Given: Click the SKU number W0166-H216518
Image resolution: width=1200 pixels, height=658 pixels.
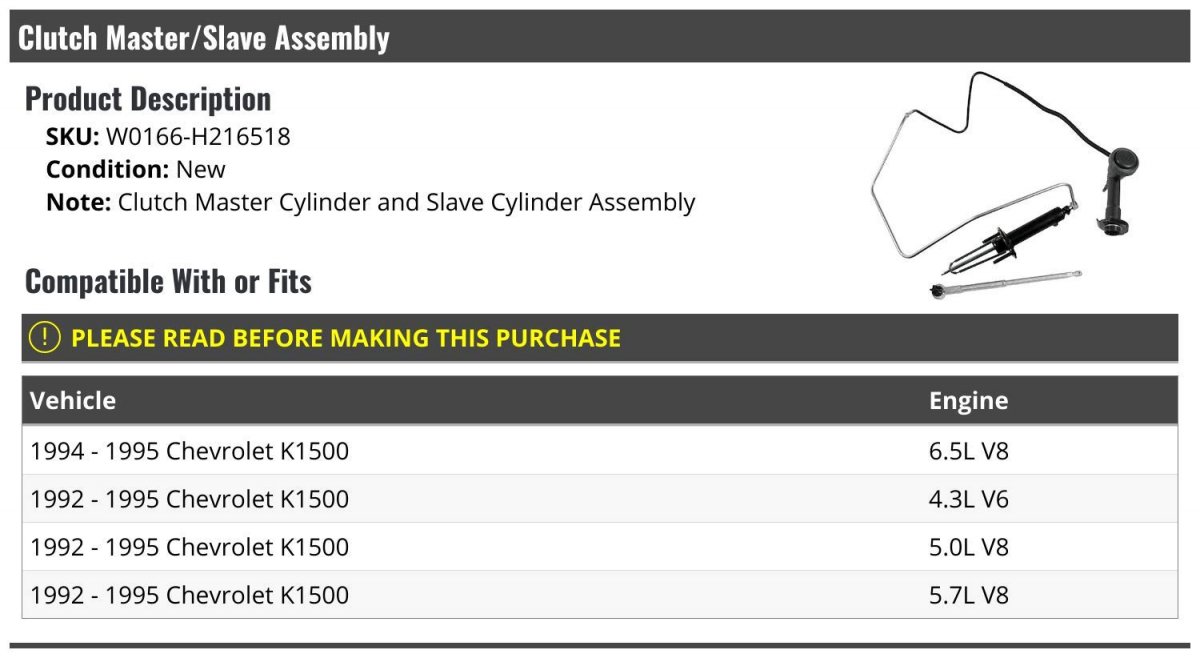Looking at the screenshot, I should point(198,137).
